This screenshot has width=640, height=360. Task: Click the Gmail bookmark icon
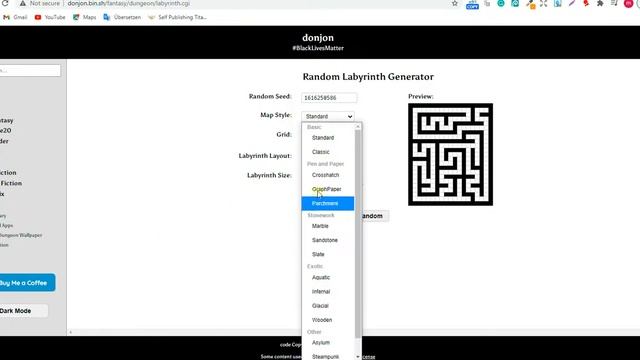[x=7, y=17]
